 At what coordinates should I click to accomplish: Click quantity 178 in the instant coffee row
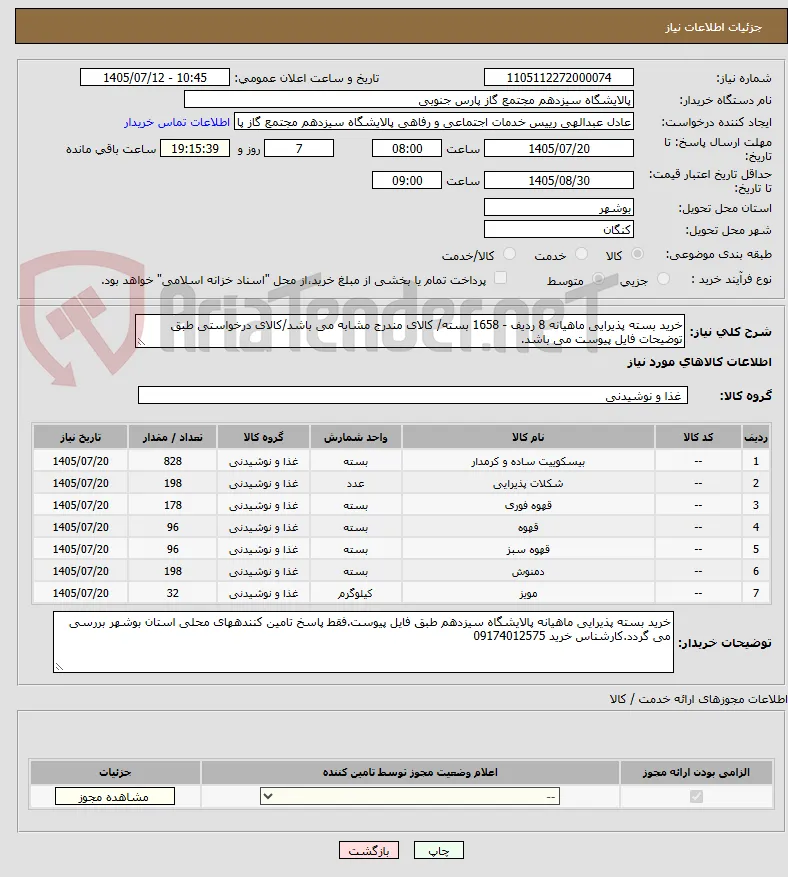tap(173, 505)
